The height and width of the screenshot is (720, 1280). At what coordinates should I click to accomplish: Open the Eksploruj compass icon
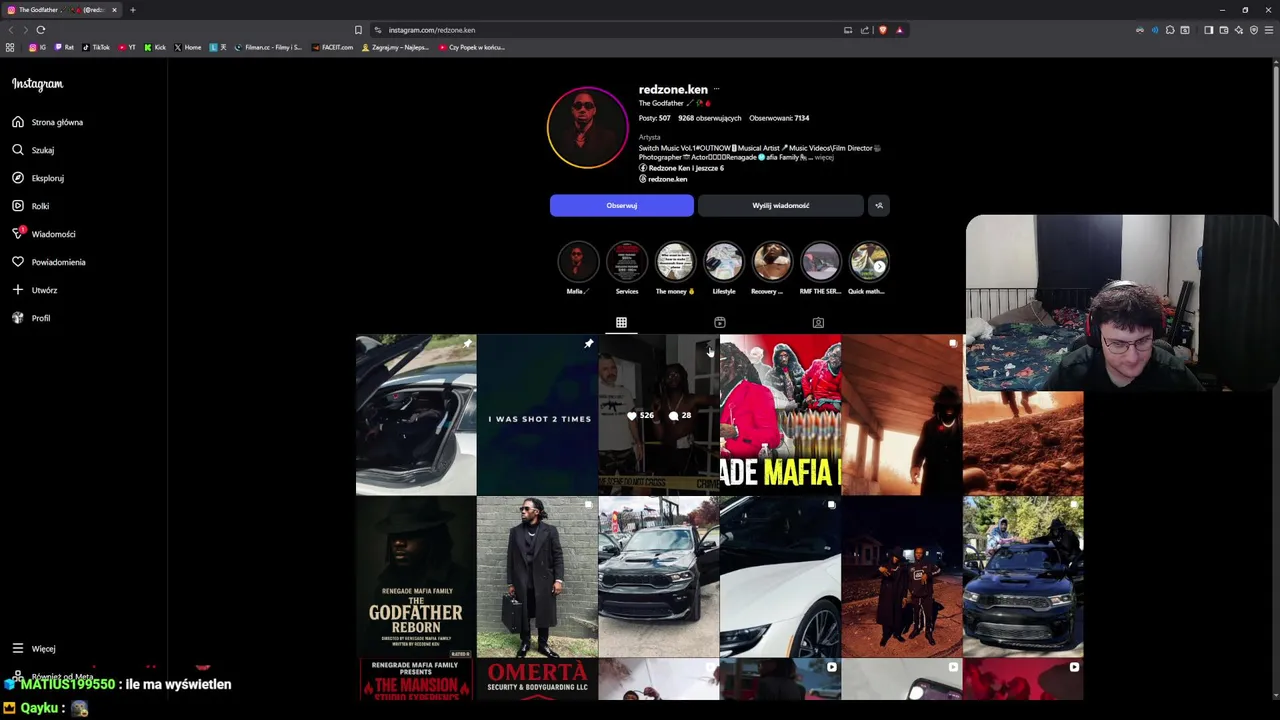18,178
